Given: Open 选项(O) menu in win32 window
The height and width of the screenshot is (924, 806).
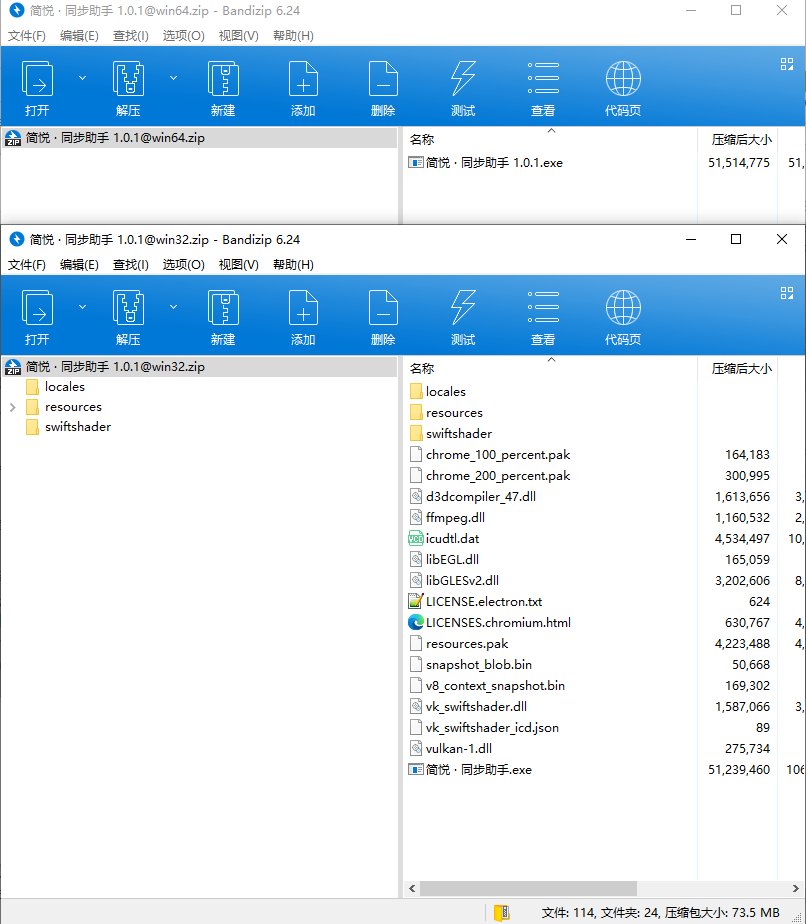Looking at the screenshot, I should click(x=183, y=265).
